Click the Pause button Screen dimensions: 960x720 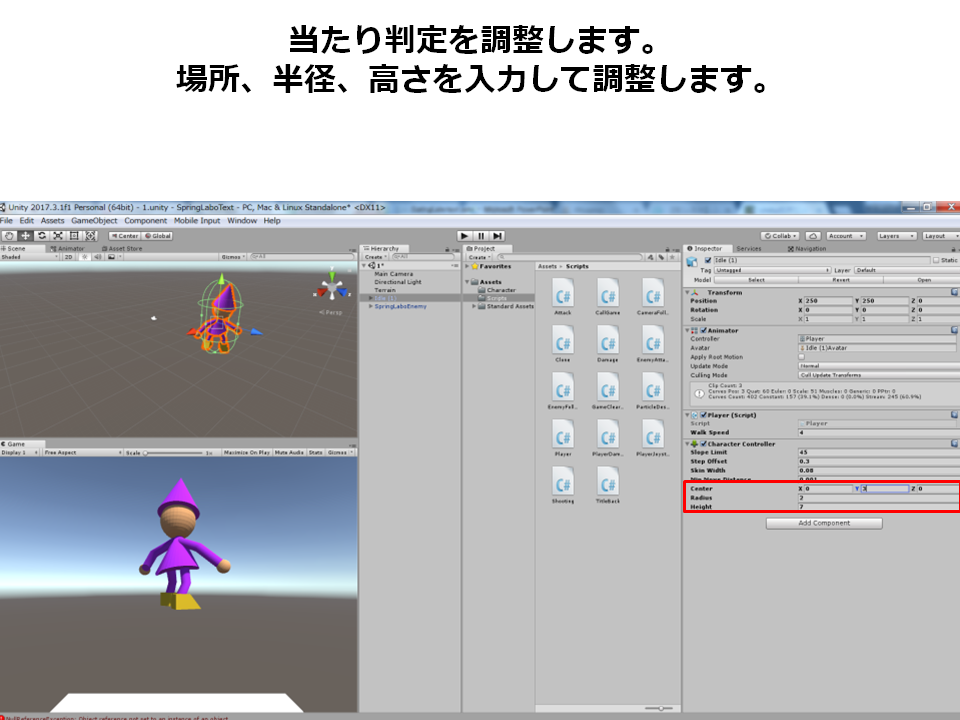481,236
